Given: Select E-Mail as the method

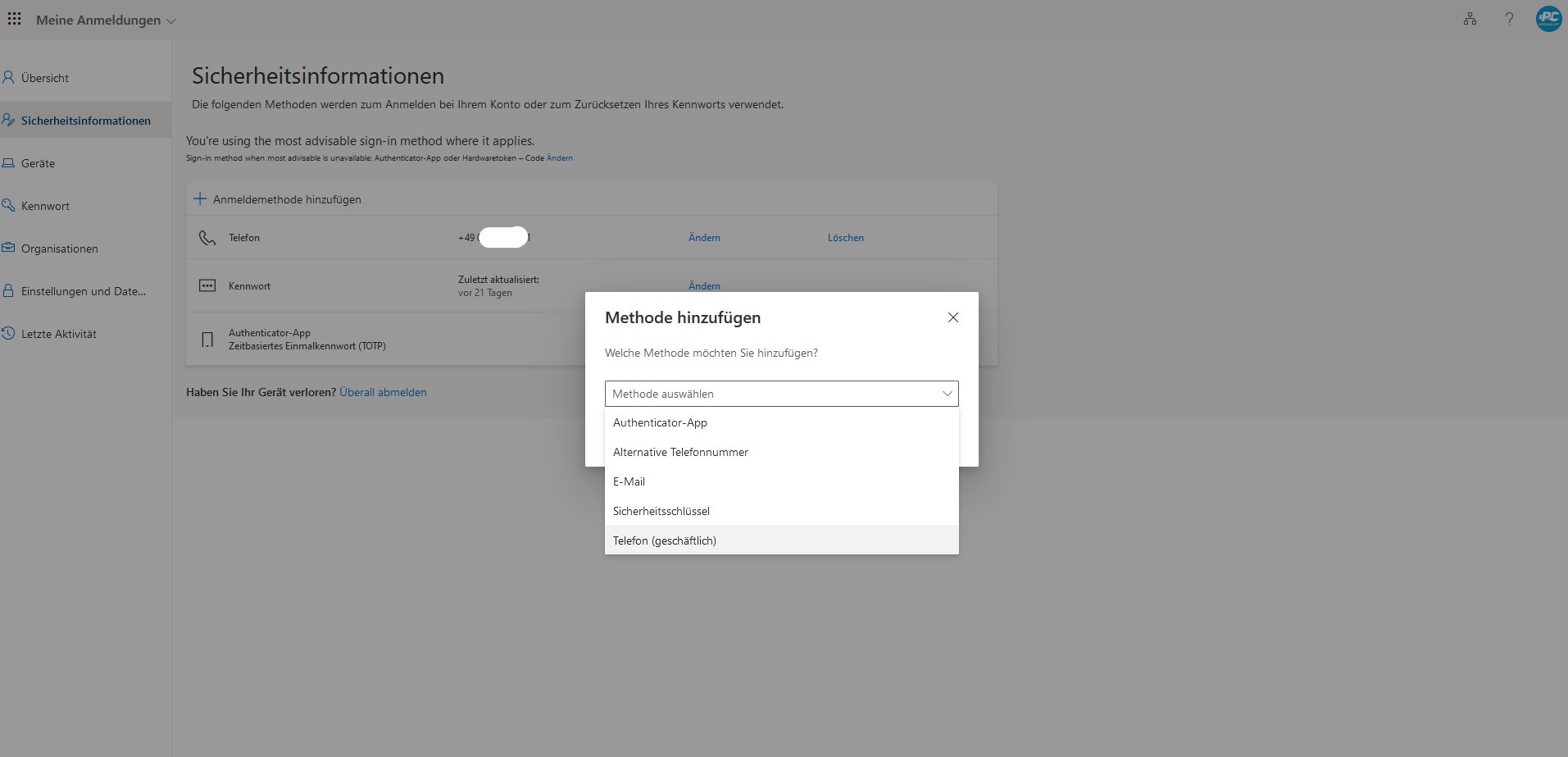Looking at the screenshot, I should coord(629,482).
